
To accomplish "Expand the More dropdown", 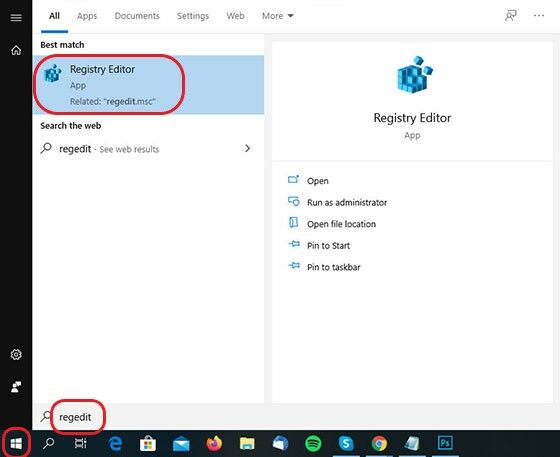I will pyautogui.click(x=278, y=16).
